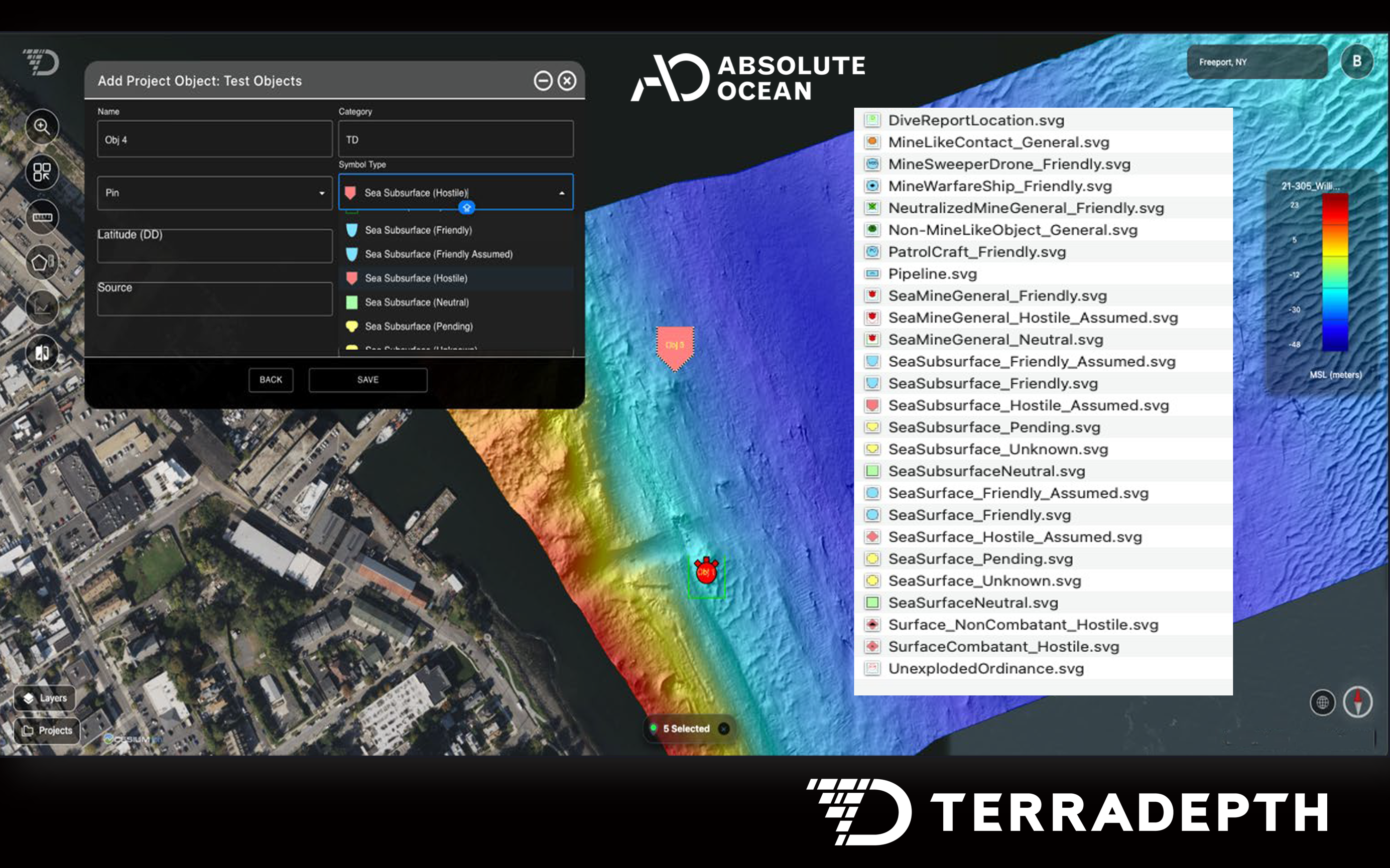Focus the Name field containing Obj 4
Image resolution: width=1390 pixels, height=868 pixels.
(215, 139)
